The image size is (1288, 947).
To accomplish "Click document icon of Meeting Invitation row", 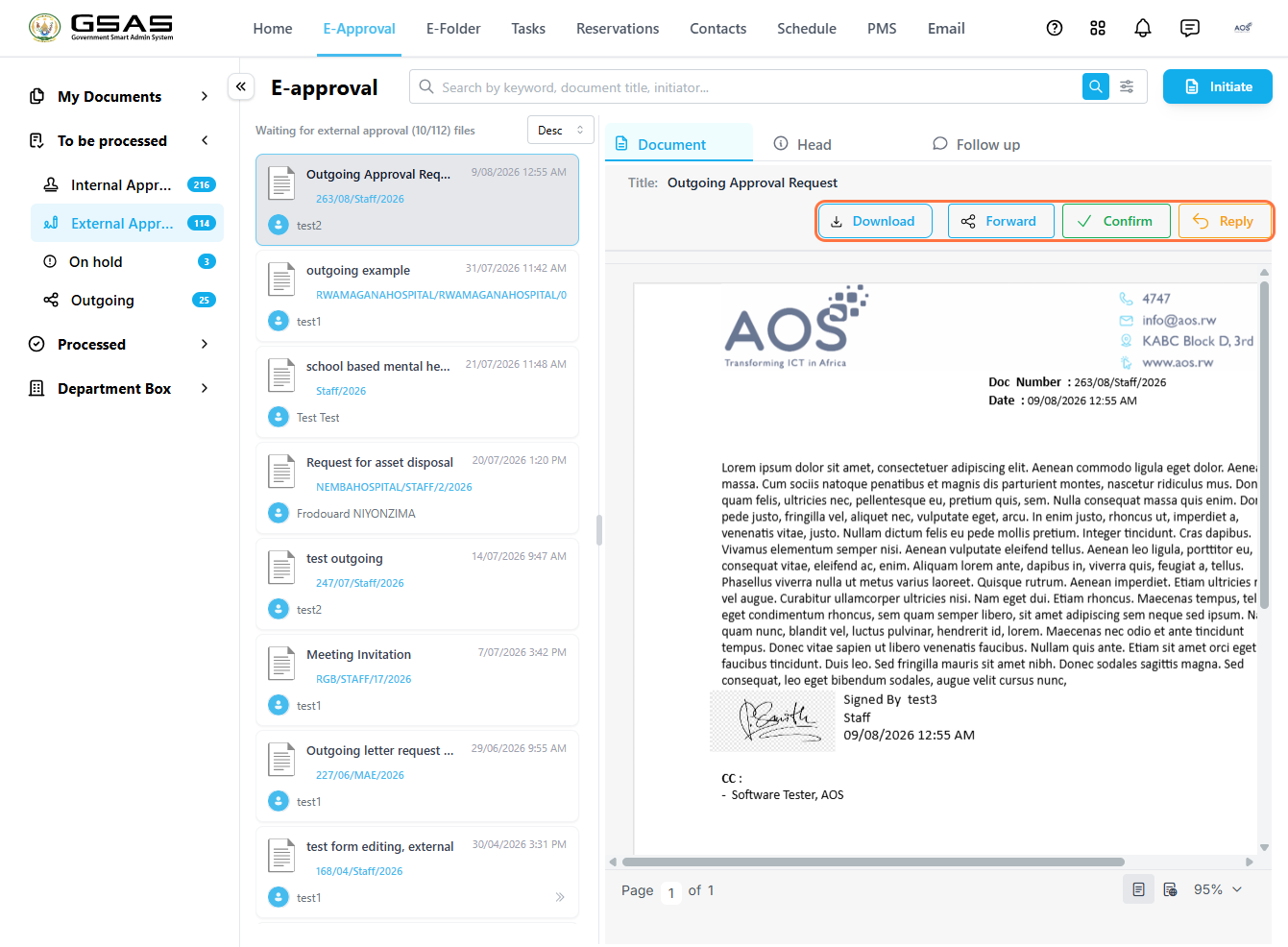I will [x=281, y=664].
